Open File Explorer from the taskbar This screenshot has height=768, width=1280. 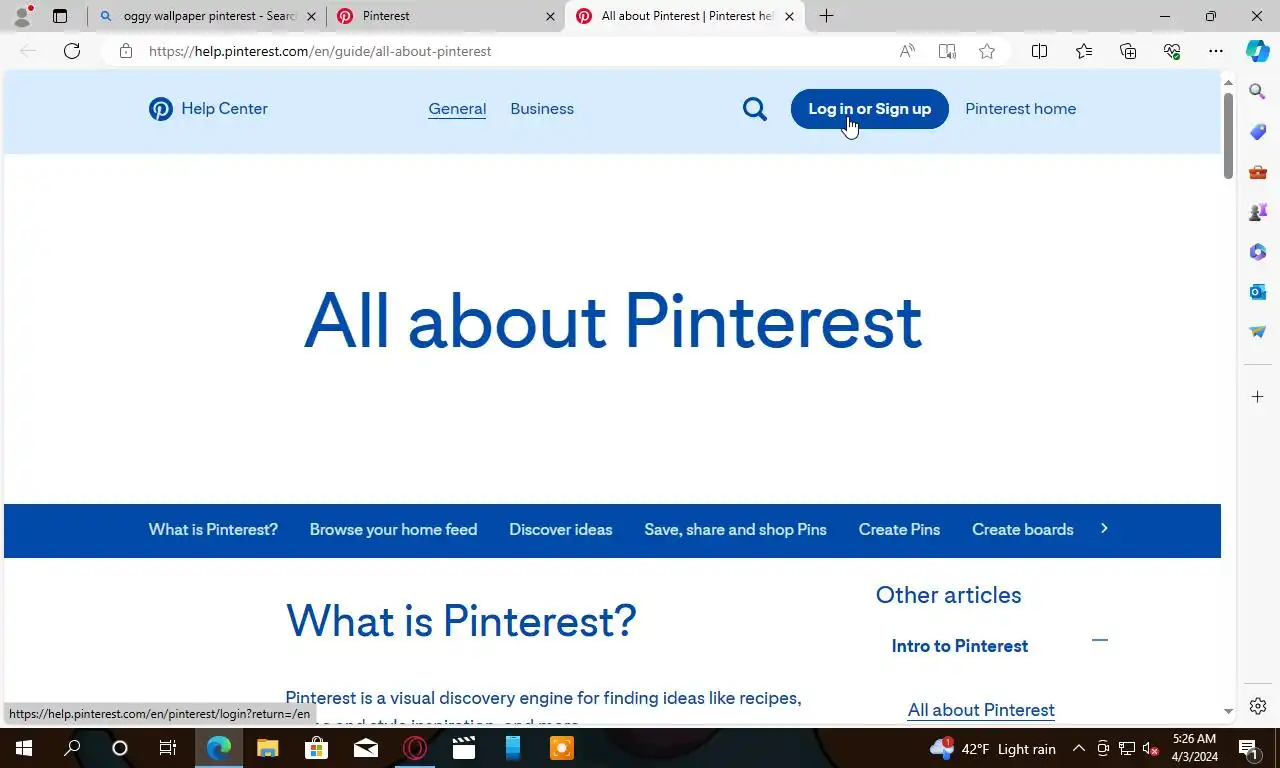[x=267, y=748]
